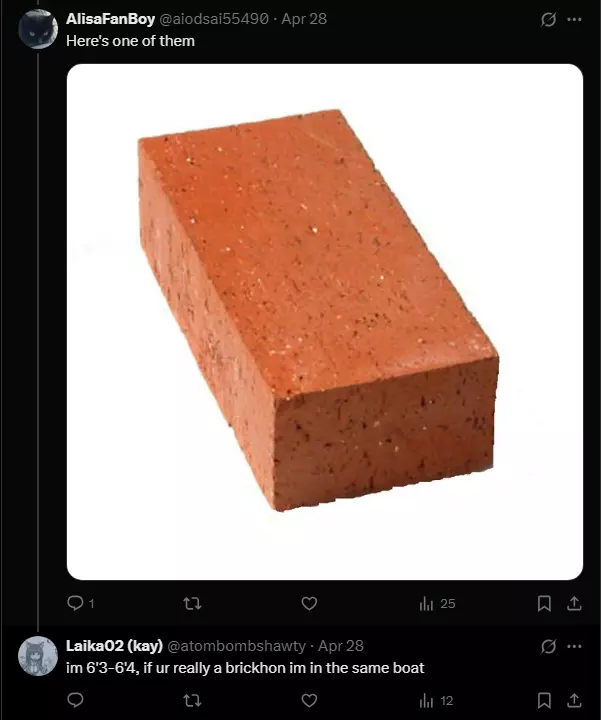The width and height of the screenshot is (601, 720).
Task: Reply to AlisaFanBoy's brick post
Action: [81, 603]
